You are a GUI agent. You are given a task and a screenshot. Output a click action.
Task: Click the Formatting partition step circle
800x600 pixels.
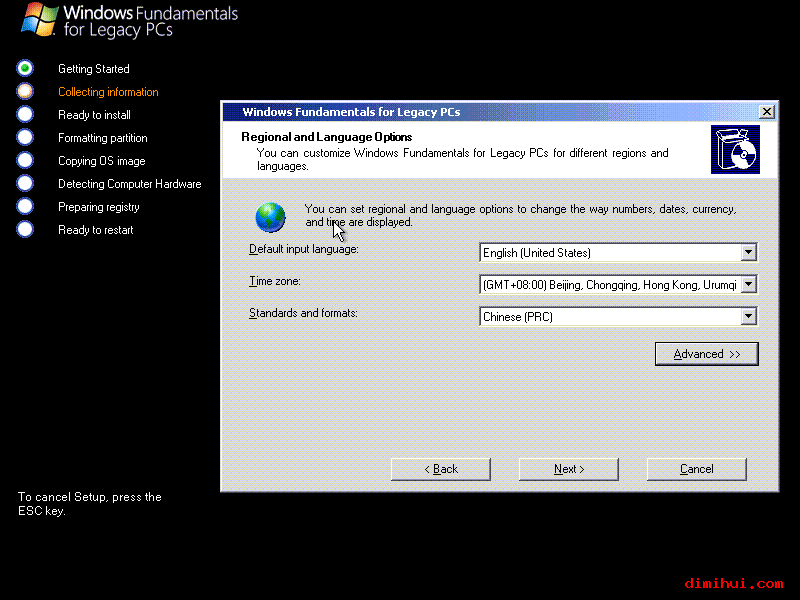click(x=25, y=137)
